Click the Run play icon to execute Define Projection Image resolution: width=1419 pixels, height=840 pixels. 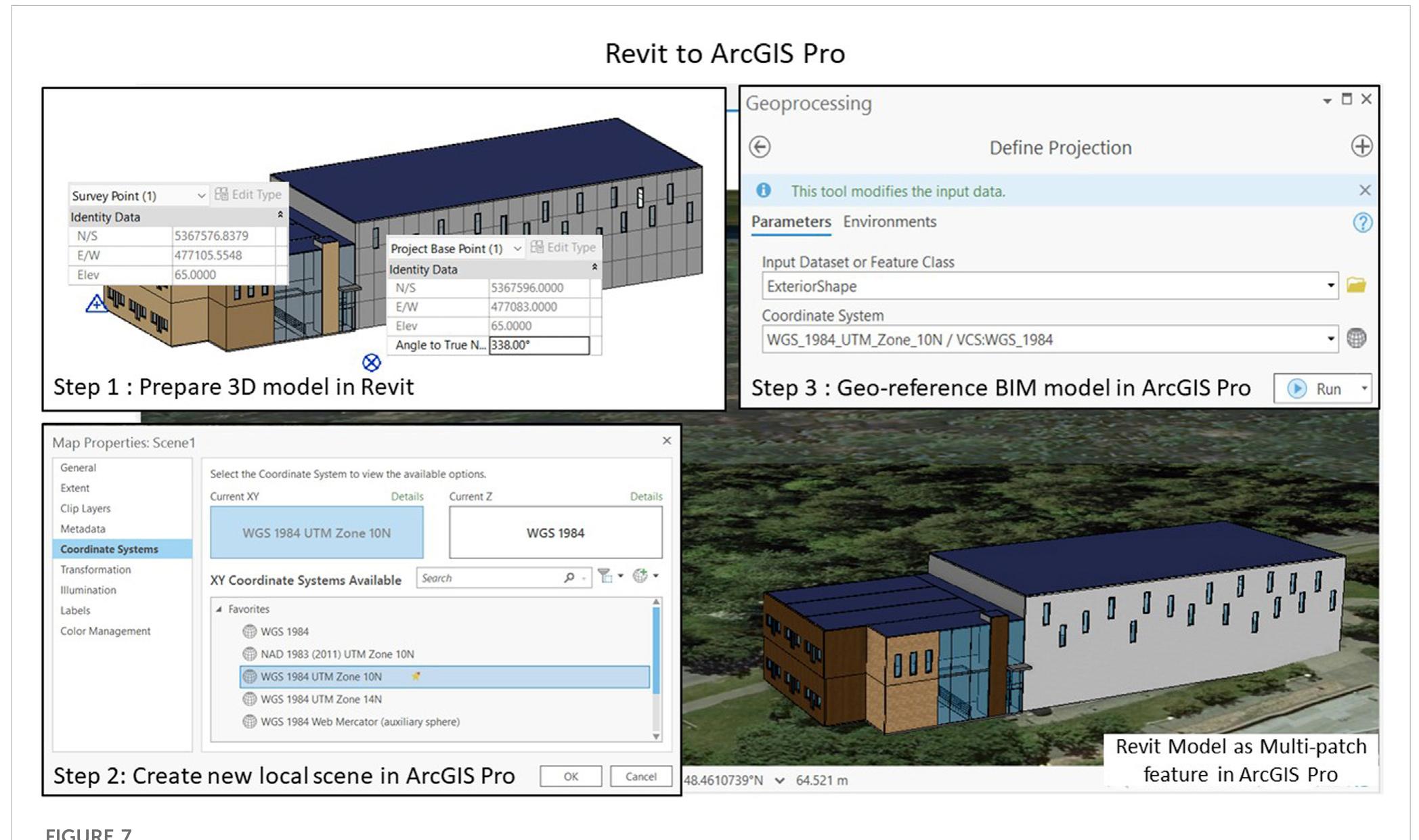click(x=1296, y=389)
